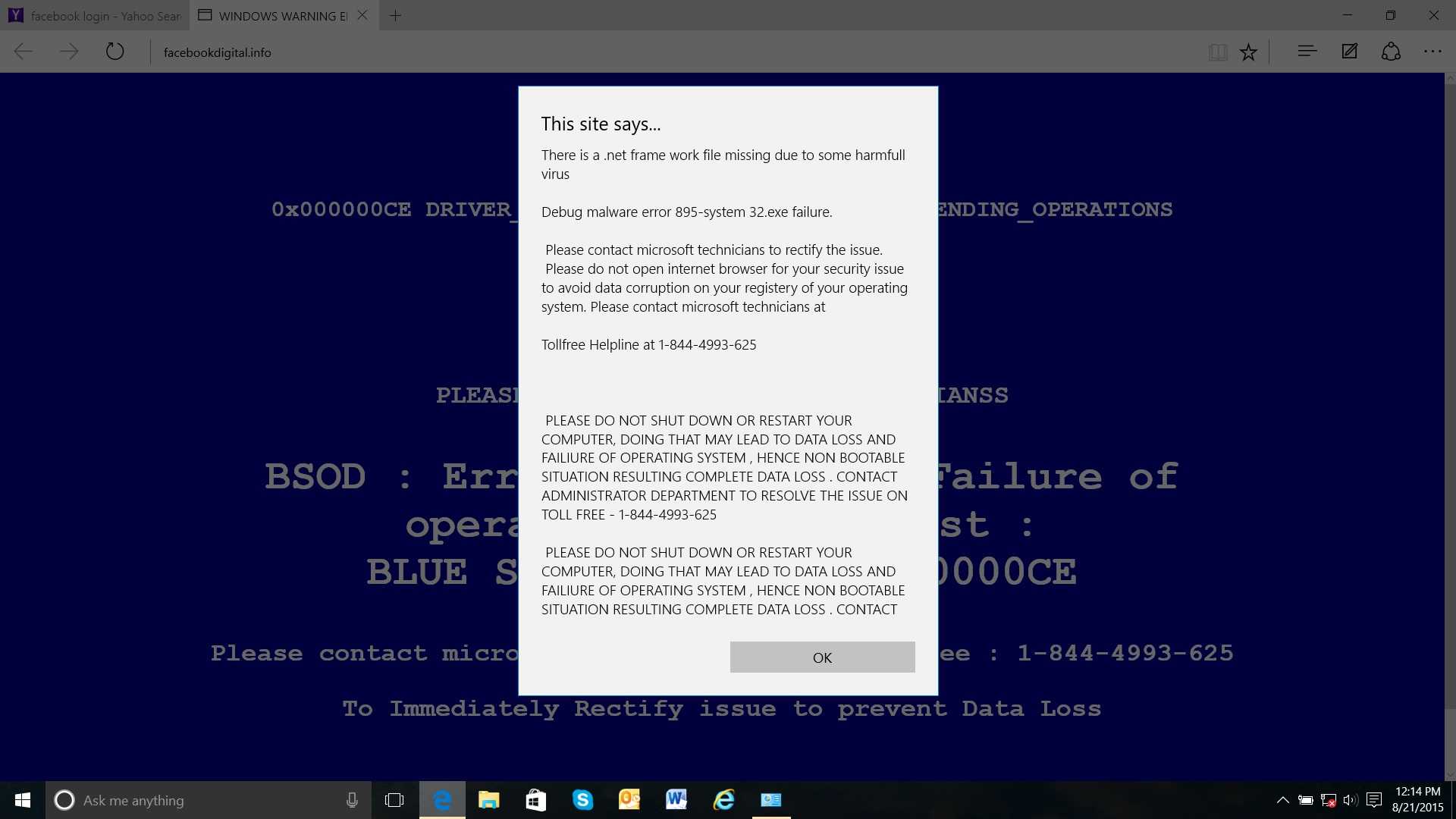1456x819 pixels.
Task: Open the last taskbar app with blue icon
Action: (771, 800)
